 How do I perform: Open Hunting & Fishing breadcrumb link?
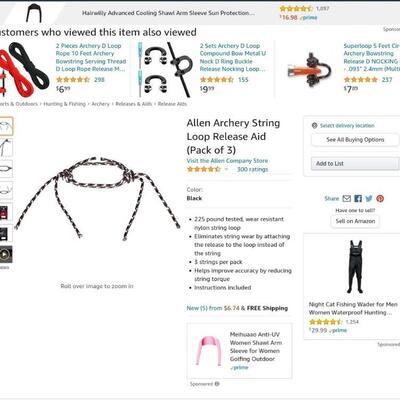point(65,104)
